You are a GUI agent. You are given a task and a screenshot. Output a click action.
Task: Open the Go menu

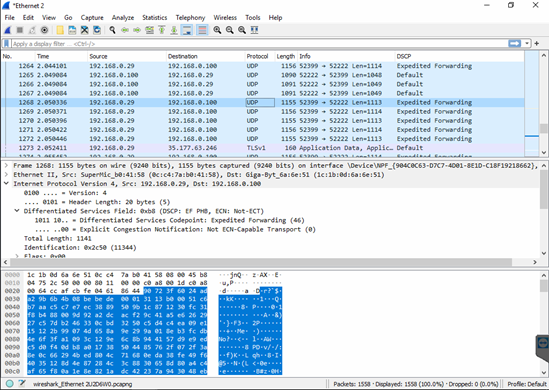tap(68, 18)
